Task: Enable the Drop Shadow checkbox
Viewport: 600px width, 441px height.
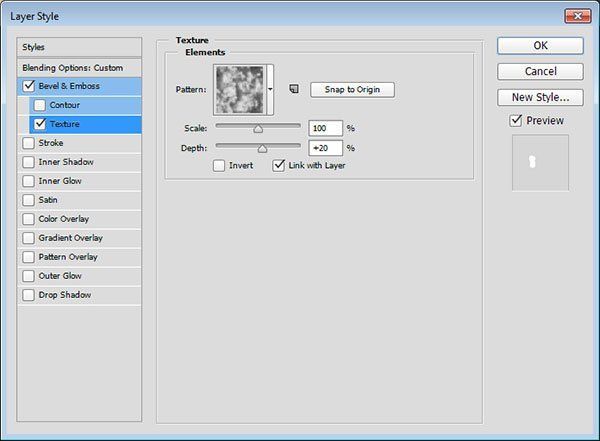Action: [29, 295]
